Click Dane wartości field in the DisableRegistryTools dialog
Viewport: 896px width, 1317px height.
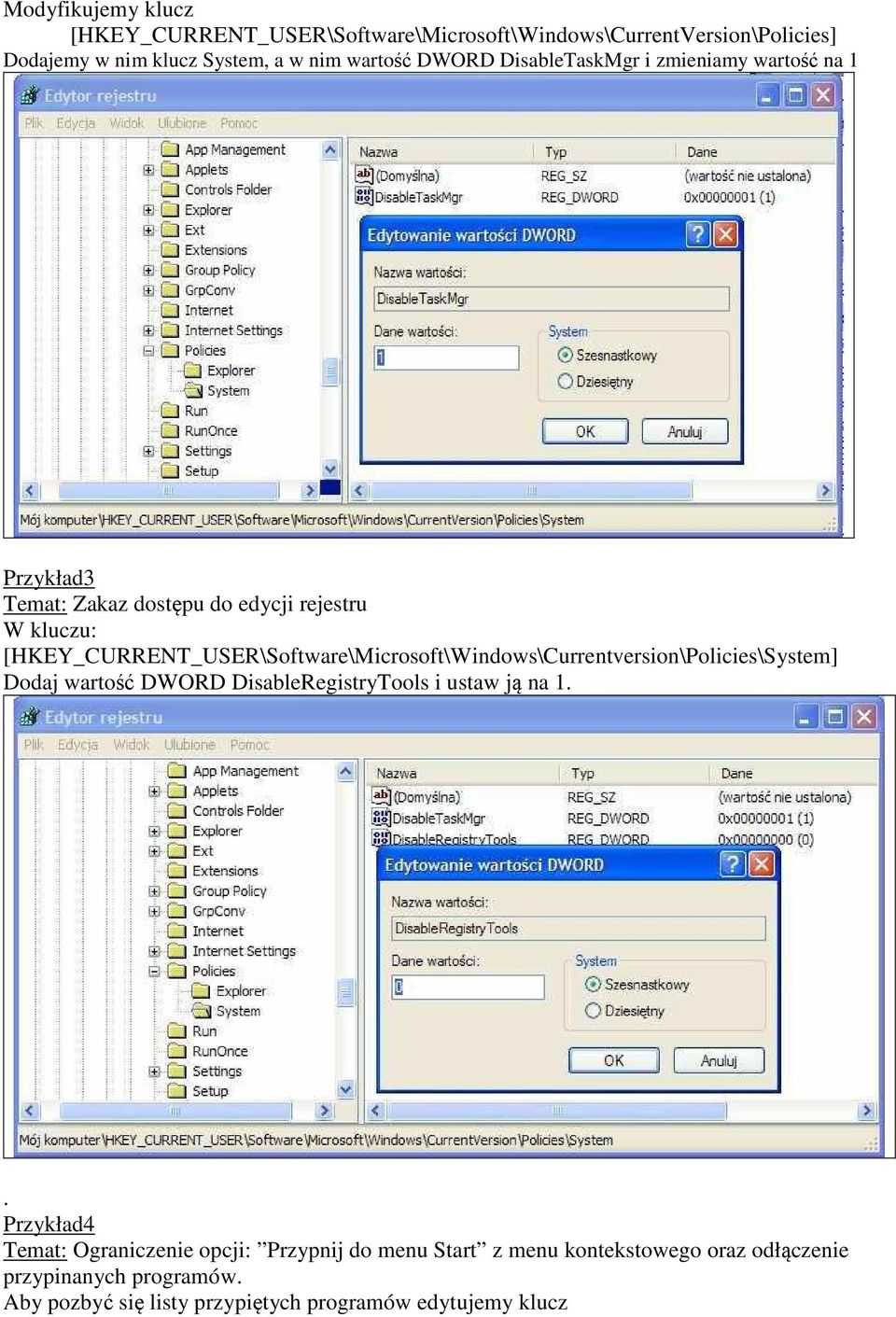[468, 988]
